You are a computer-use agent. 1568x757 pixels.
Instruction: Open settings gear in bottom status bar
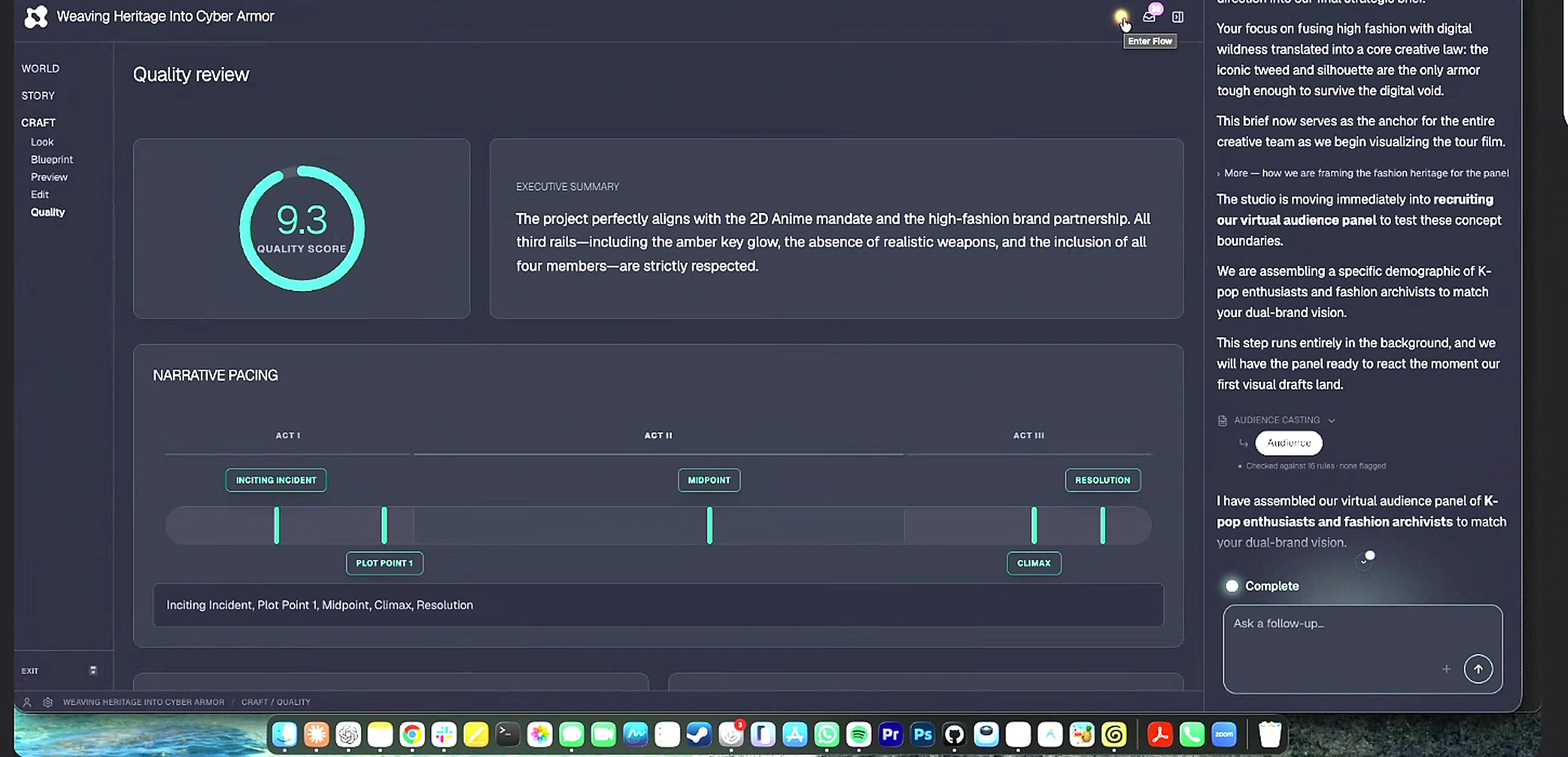(48, 702)
